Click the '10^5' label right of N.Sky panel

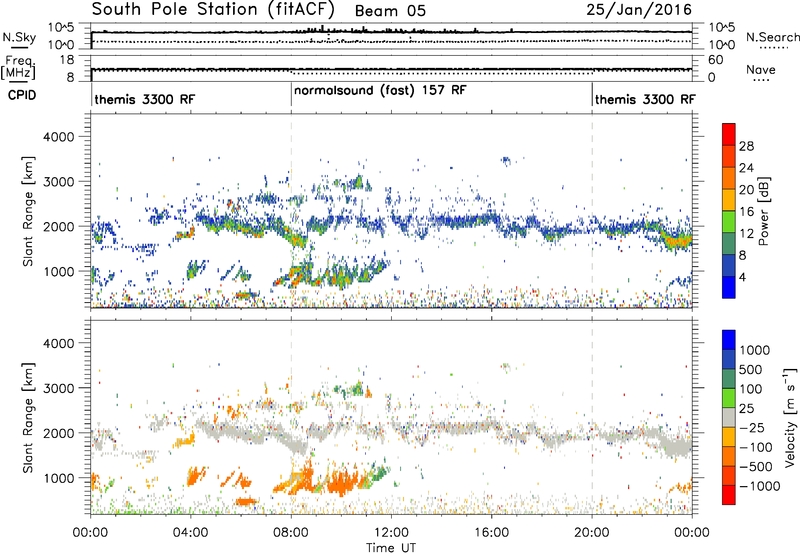tap(721, 28)
